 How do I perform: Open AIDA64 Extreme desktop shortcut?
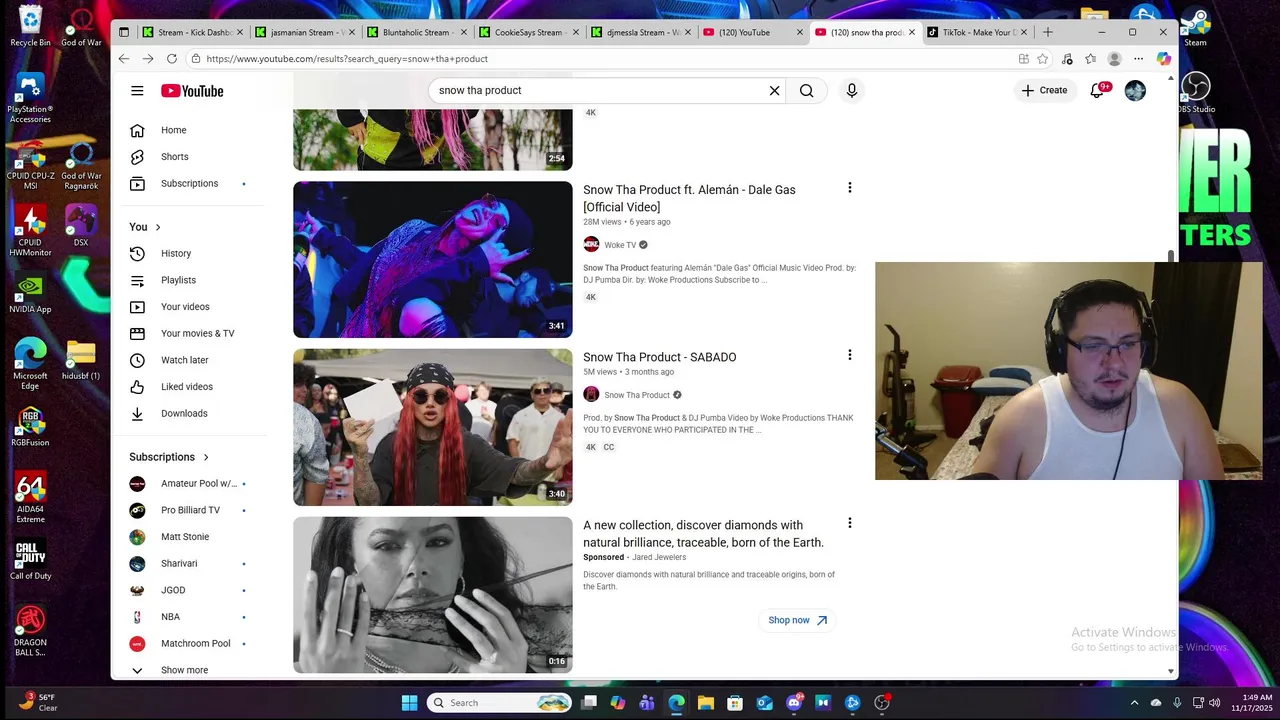(30, 498)
